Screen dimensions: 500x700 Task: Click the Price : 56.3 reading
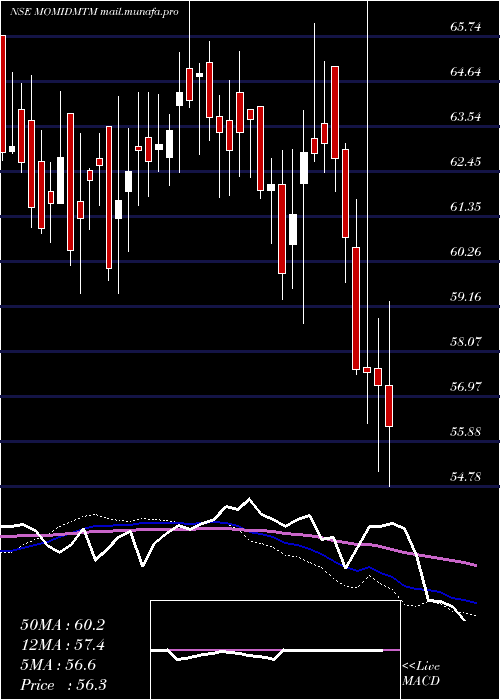(63, 685)
